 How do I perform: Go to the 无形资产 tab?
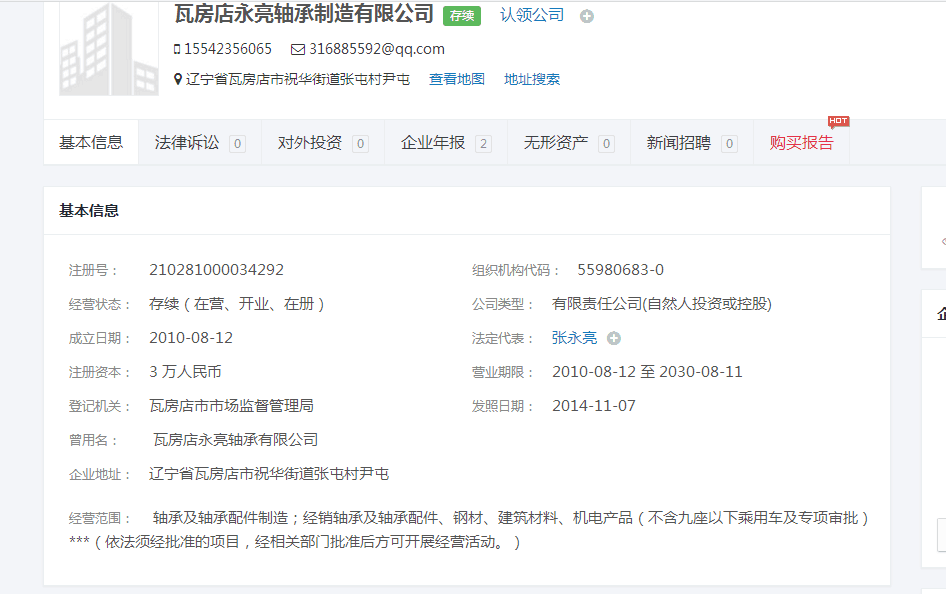(556, 143)
